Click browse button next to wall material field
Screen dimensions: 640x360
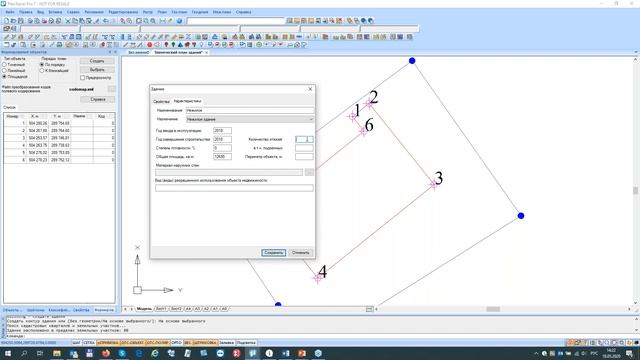click(309, 172)
